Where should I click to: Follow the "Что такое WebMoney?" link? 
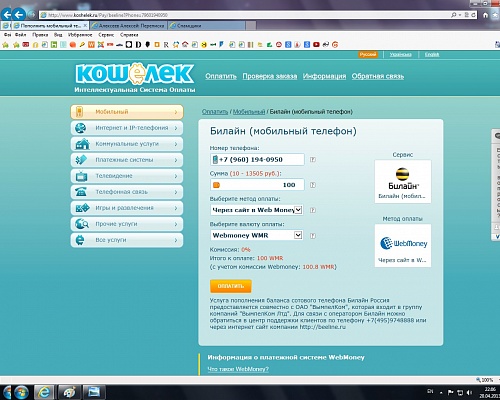coord(238,369)
